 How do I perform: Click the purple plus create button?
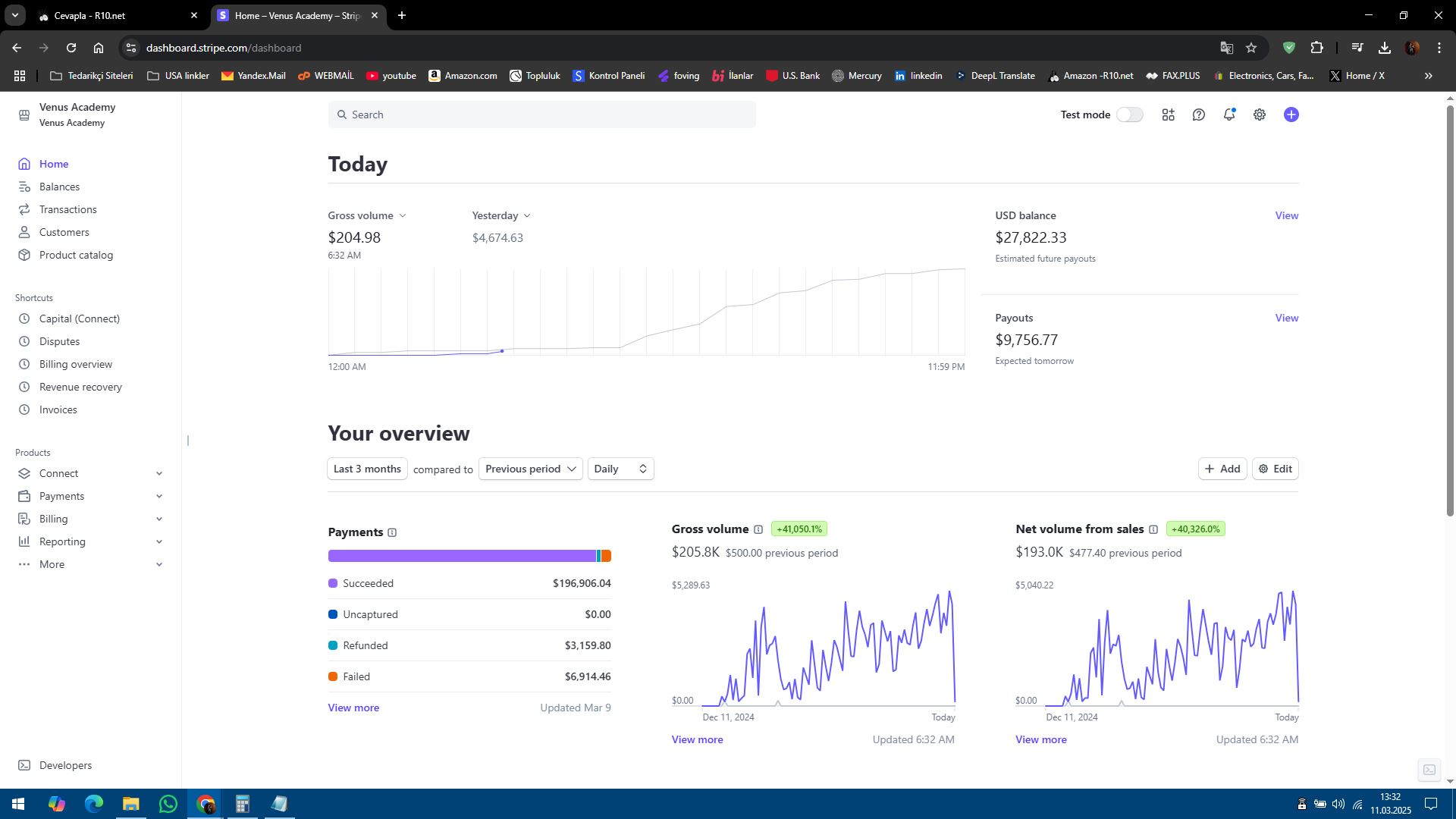click(x=1291, y=115)
